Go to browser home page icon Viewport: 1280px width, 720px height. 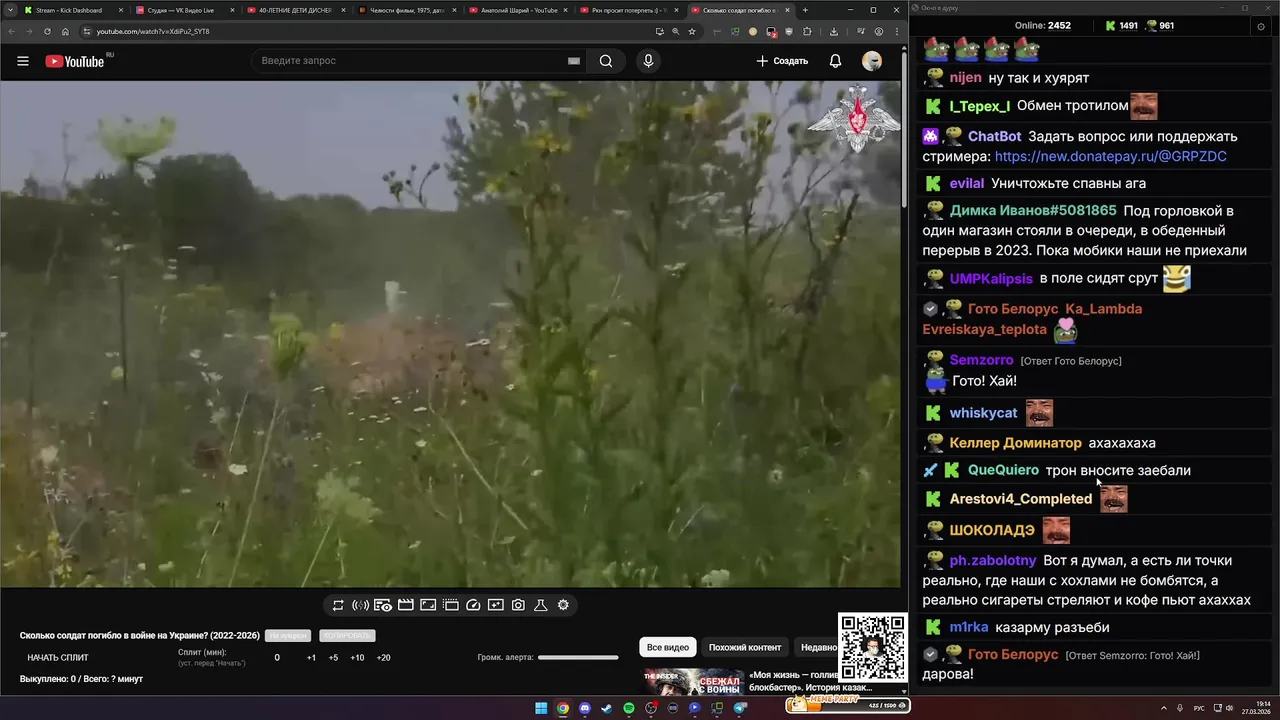coord(65,31)
